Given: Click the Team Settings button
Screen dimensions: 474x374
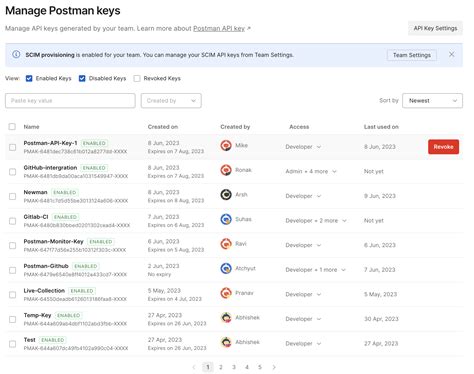Looking at the screenshot, I should pos(412,55).
